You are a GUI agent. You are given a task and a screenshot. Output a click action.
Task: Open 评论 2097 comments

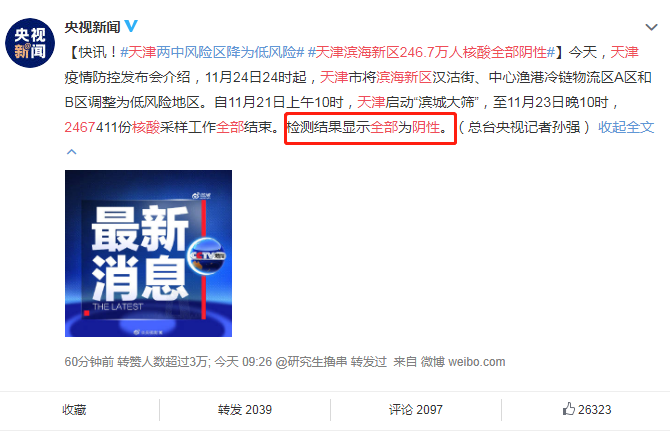click(x=416, y=410)
